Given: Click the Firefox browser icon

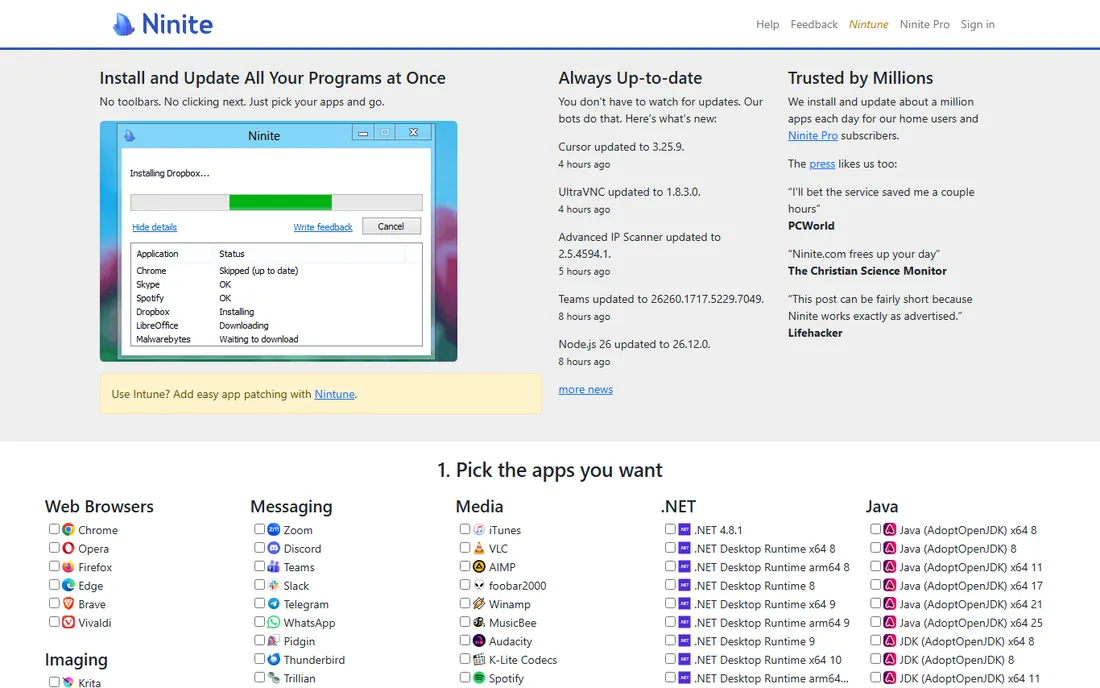Looking at the screenshot, I should tap(68, 567).
